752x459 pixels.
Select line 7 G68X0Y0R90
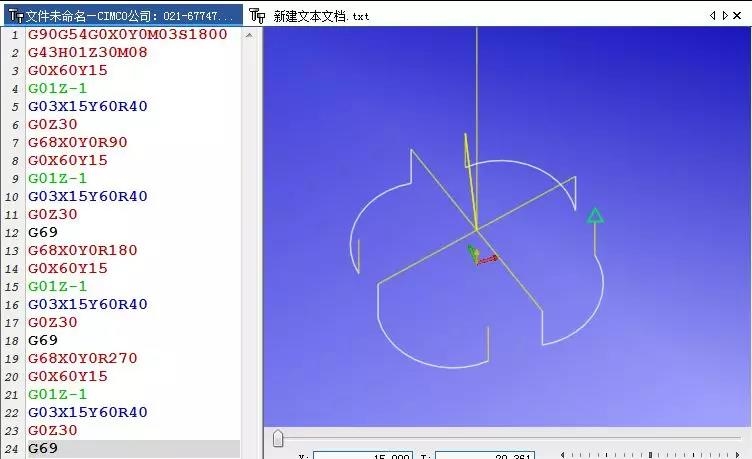pos(78,142)
